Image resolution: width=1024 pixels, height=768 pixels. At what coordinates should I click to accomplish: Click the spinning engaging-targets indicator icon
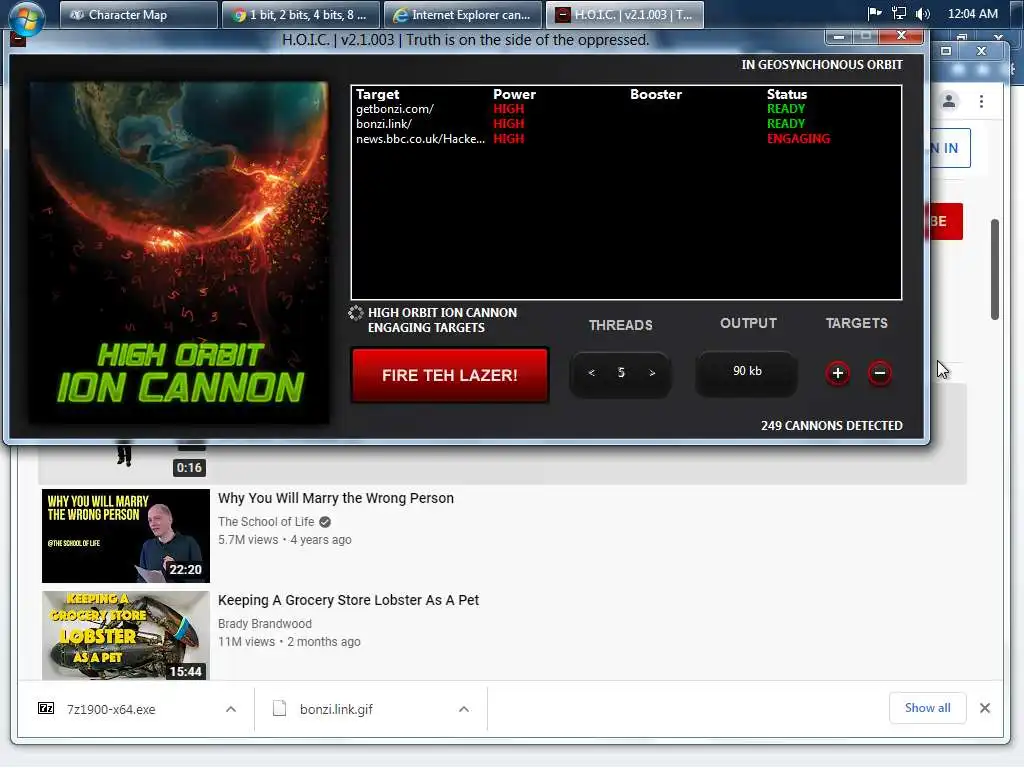[x=355, y=313]
